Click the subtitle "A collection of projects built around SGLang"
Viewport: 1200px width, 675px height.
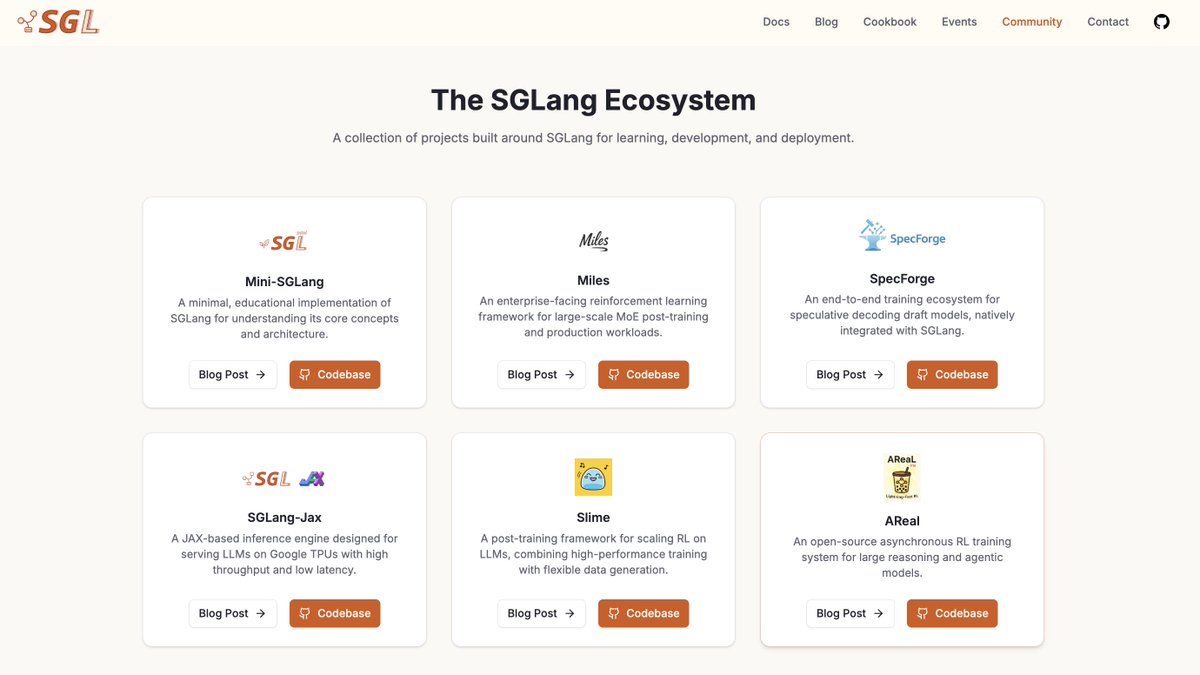[593, 138]
